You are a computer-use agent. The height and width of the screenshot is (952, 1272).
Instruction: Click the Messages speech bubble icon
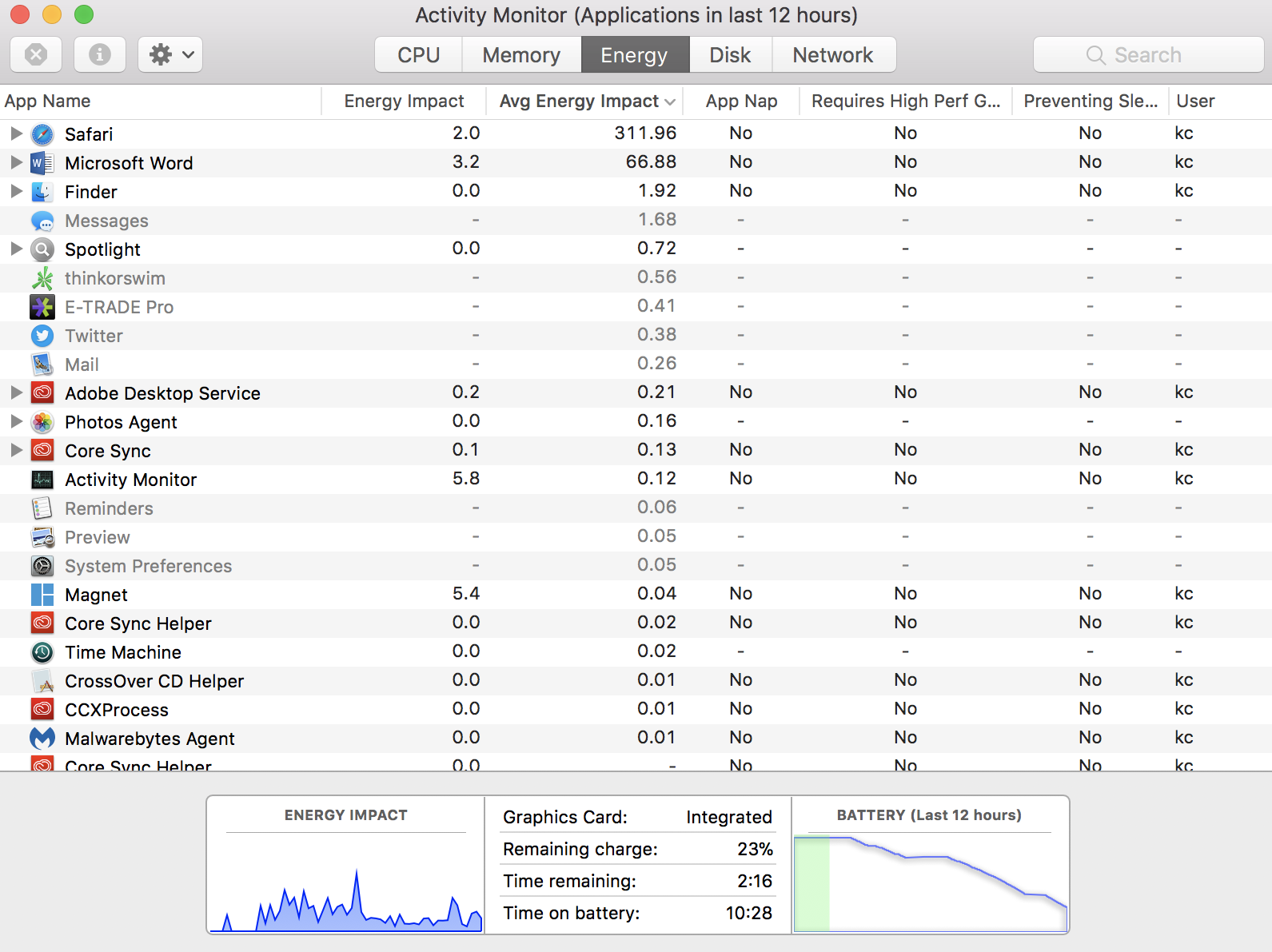(42, 221)
